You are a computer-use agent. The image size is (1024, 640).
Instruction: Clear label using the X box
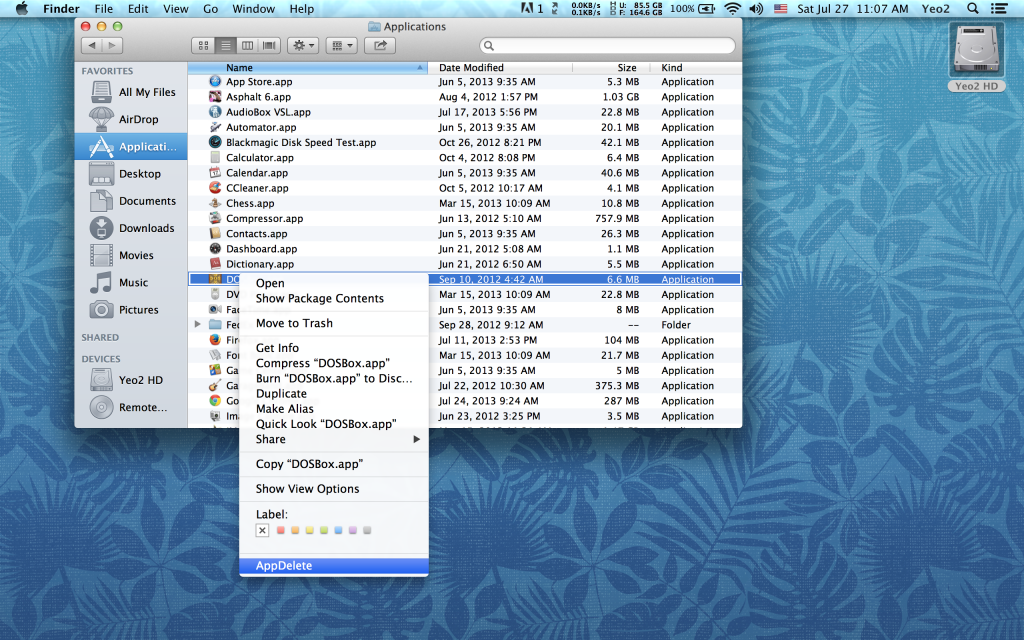pos(262,530)
